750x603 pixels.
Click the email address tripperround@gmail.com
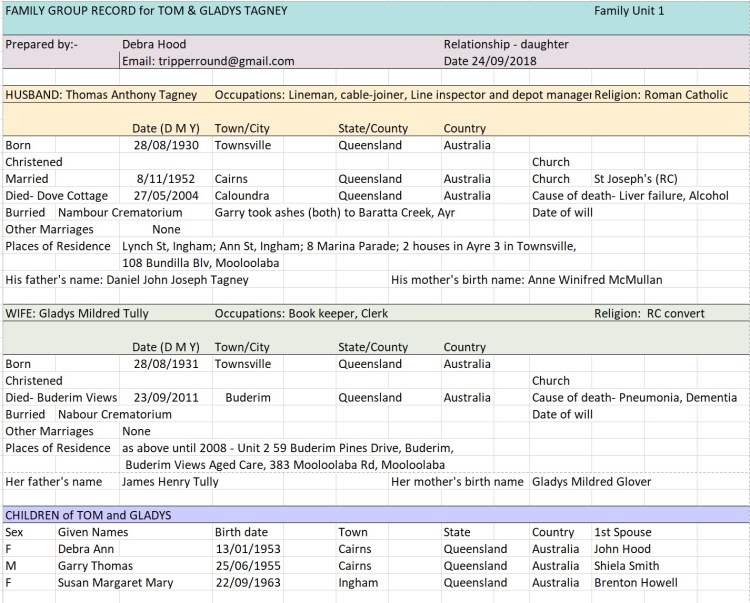point(208,61)
